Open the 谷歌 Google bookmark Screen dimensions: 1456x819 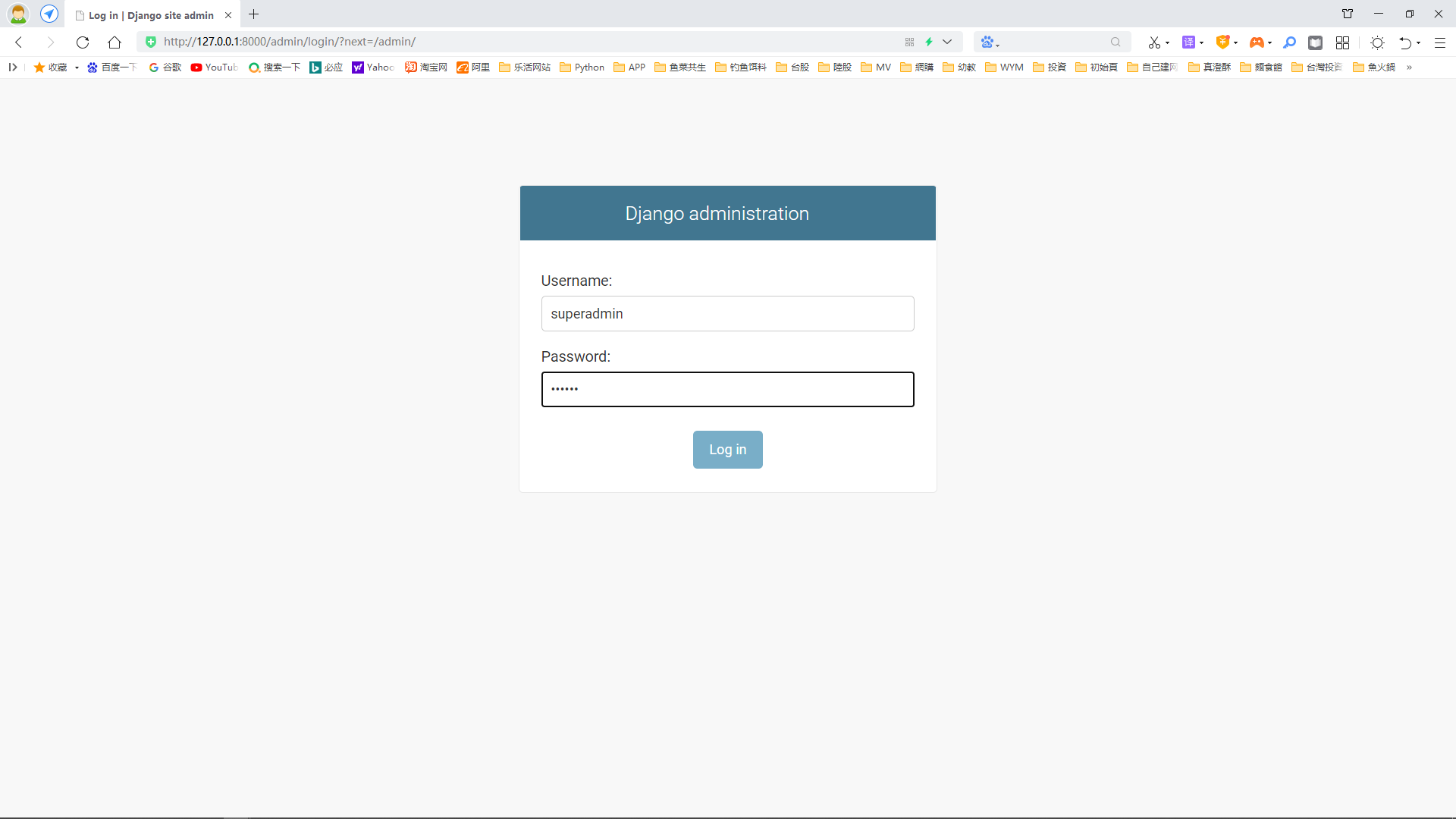(165, 67)
